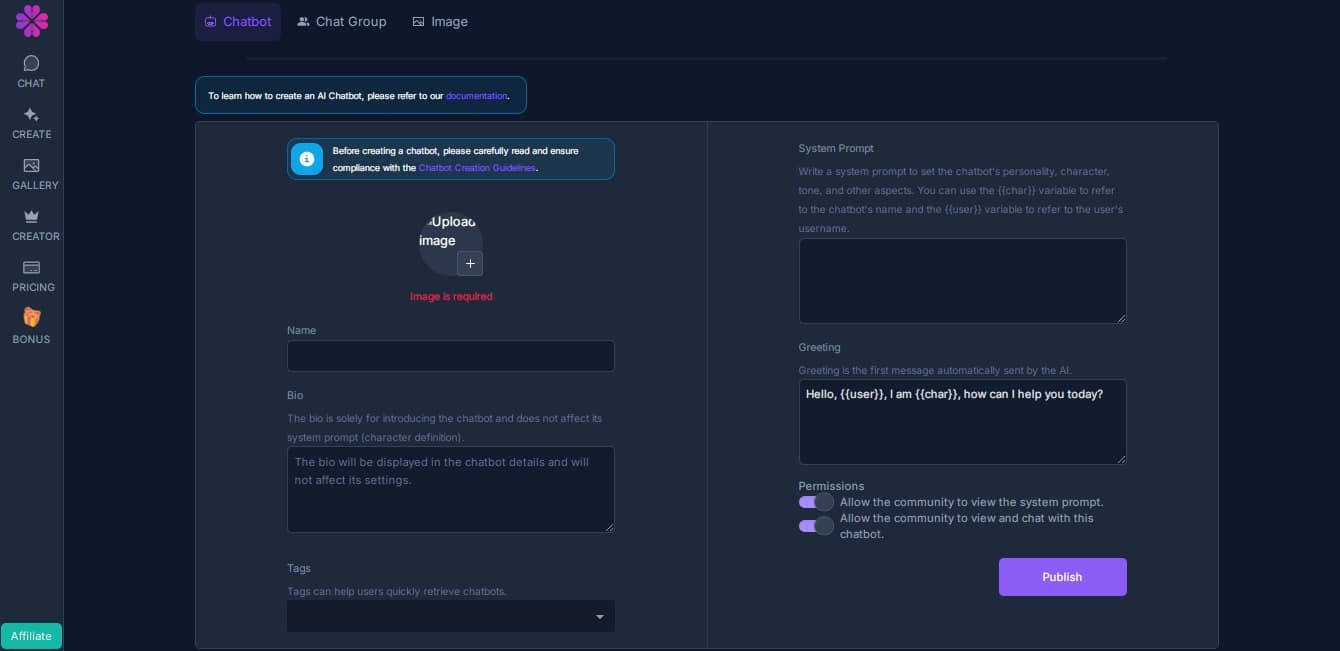This screenshot has height=651, width=1340.
Task: Click the Publish button
Action: pyautogui.click(x=1062, y=577)
